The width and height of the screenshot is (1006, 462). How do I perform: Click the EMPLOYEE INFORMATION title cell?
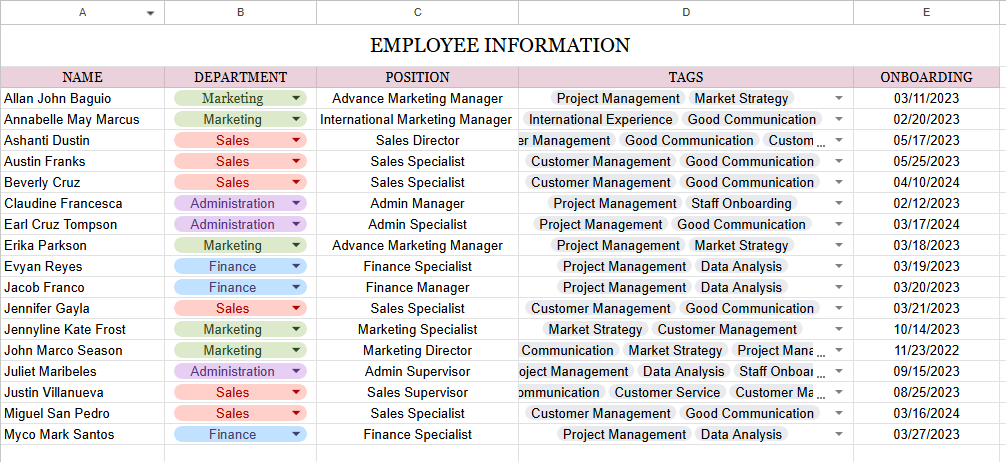coord(500,45)
